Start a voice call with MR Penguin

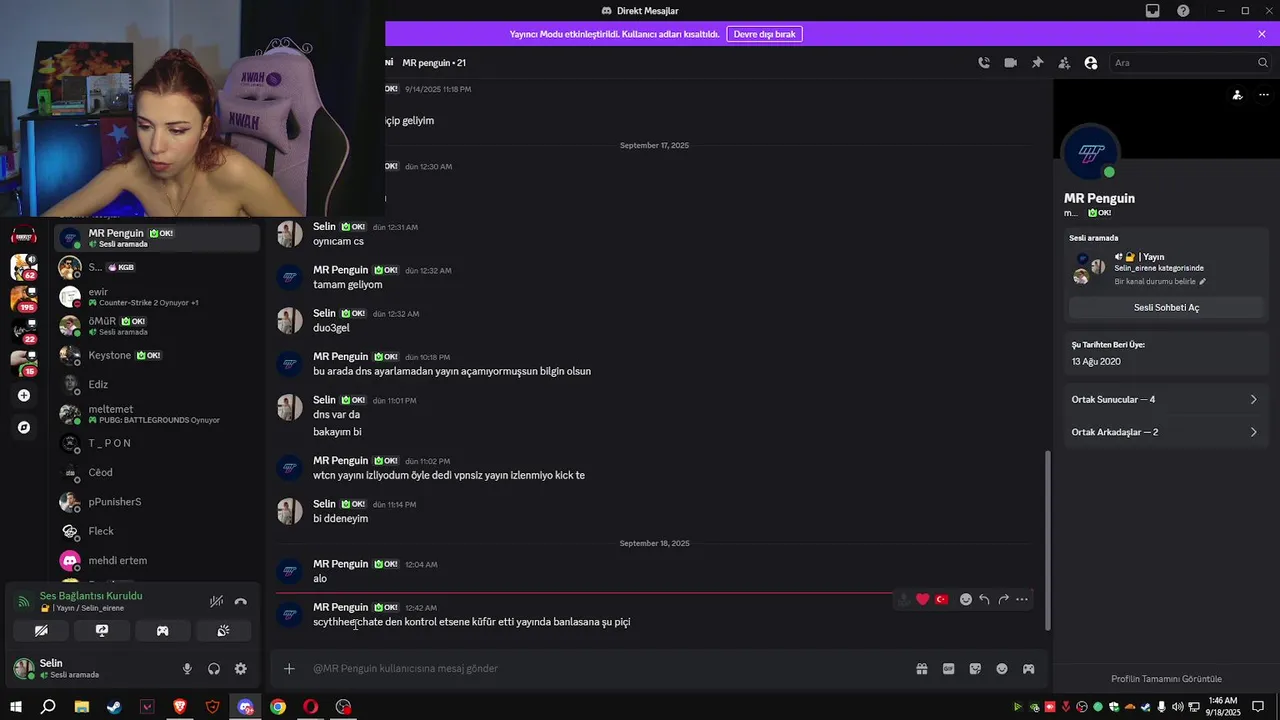pos(984,63)
